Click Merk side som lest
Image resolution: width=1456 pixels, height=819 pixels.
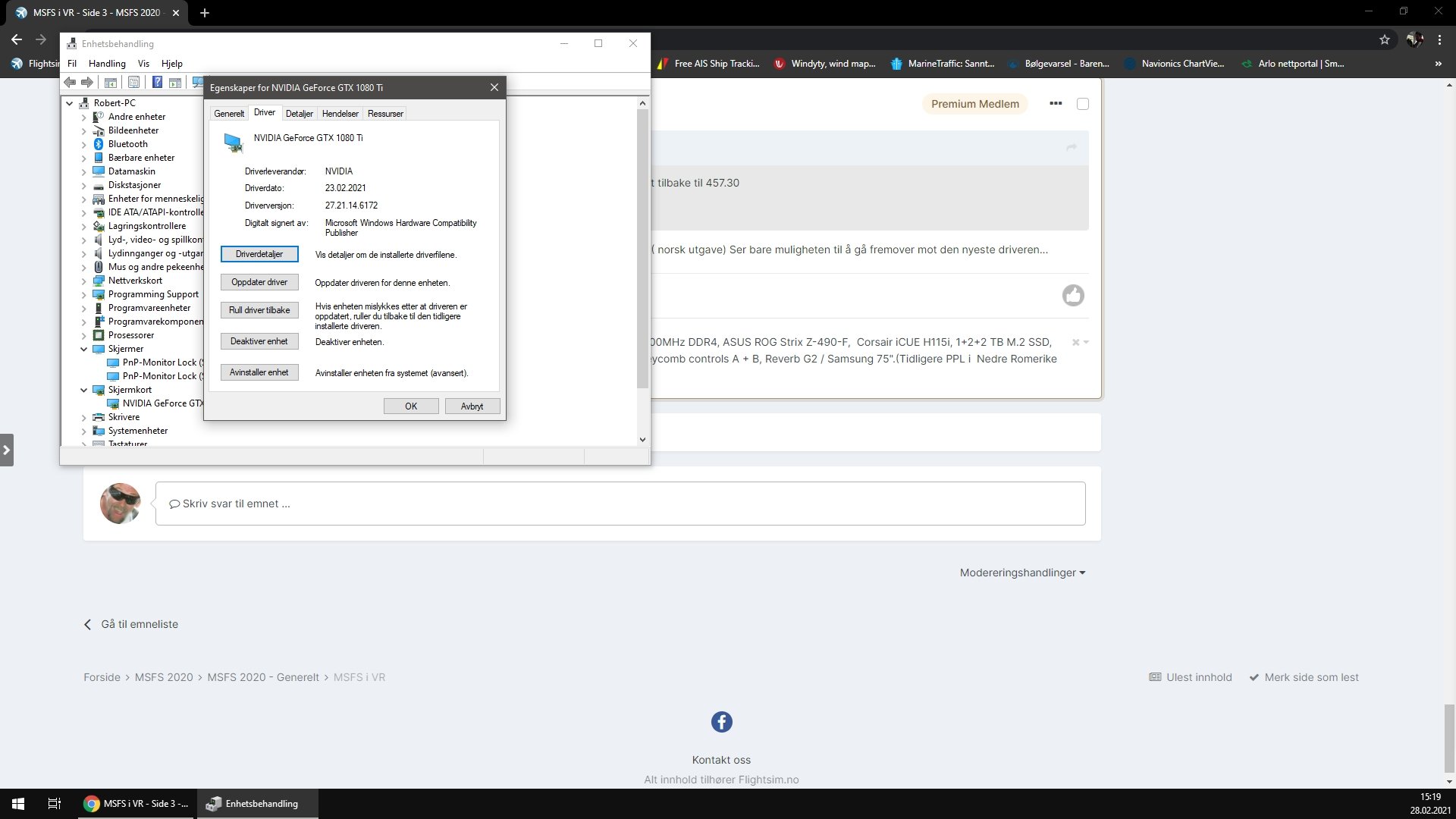coord(1304,677)
